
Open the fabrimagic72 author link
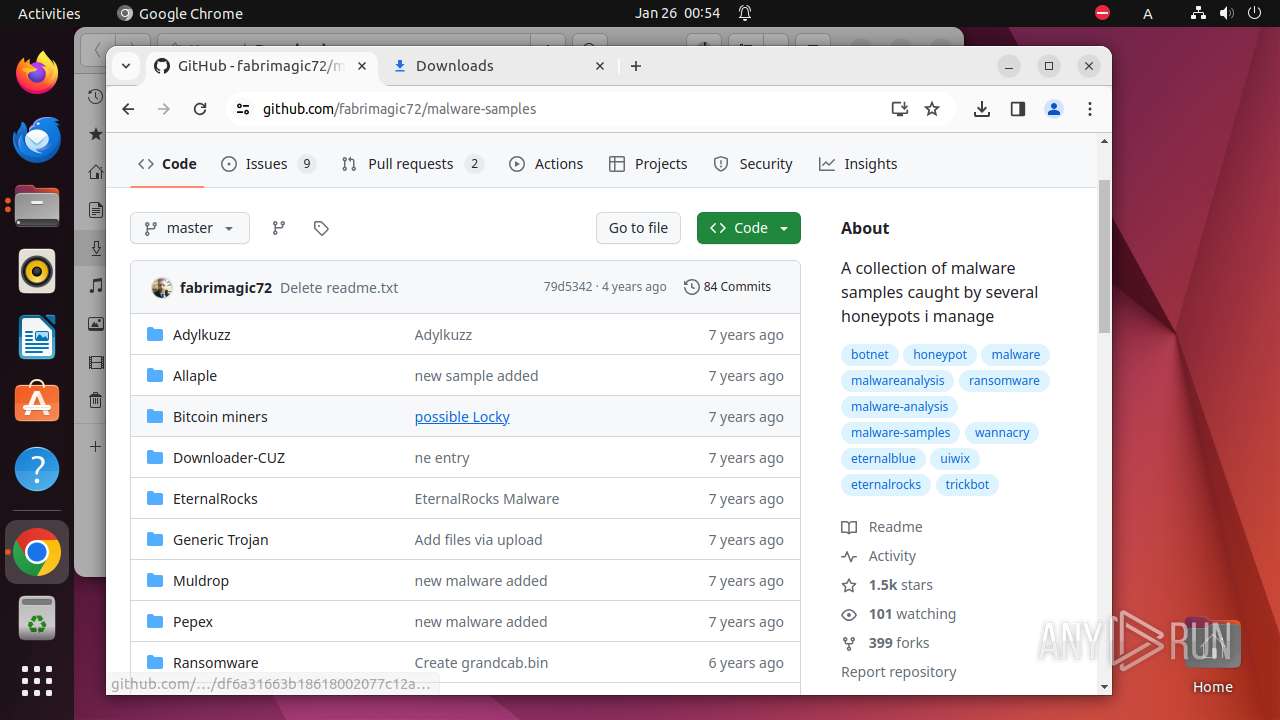coord(226,287)
